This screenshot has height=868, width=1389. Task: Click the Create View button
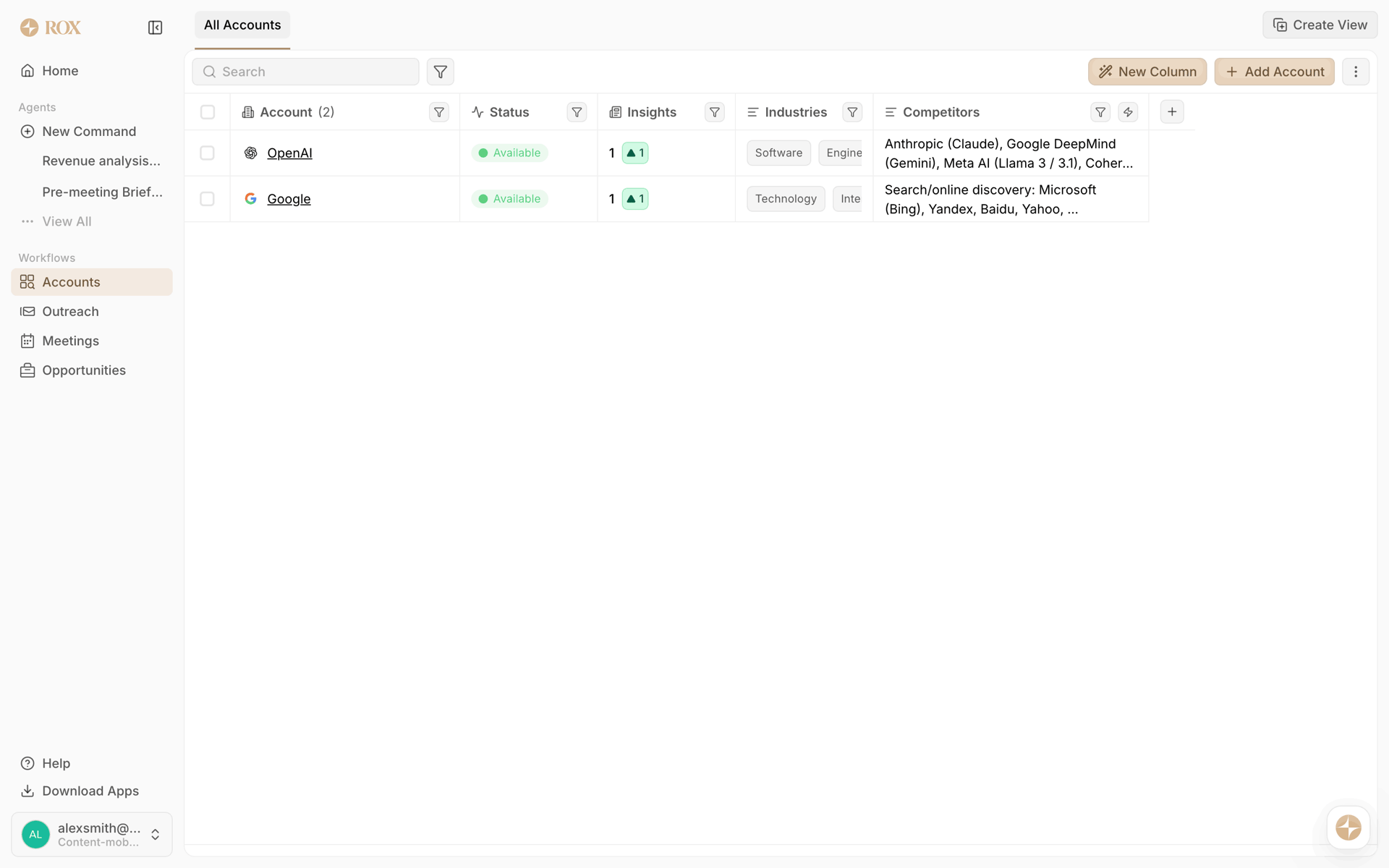(x=1320, y=25)
